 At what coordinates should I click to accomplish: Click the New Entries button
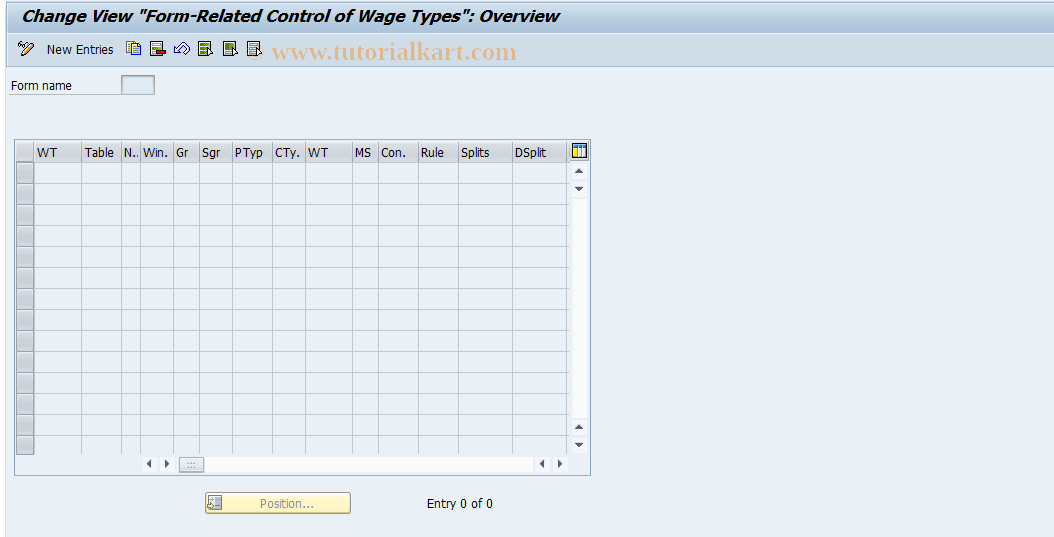coord(80,49)
